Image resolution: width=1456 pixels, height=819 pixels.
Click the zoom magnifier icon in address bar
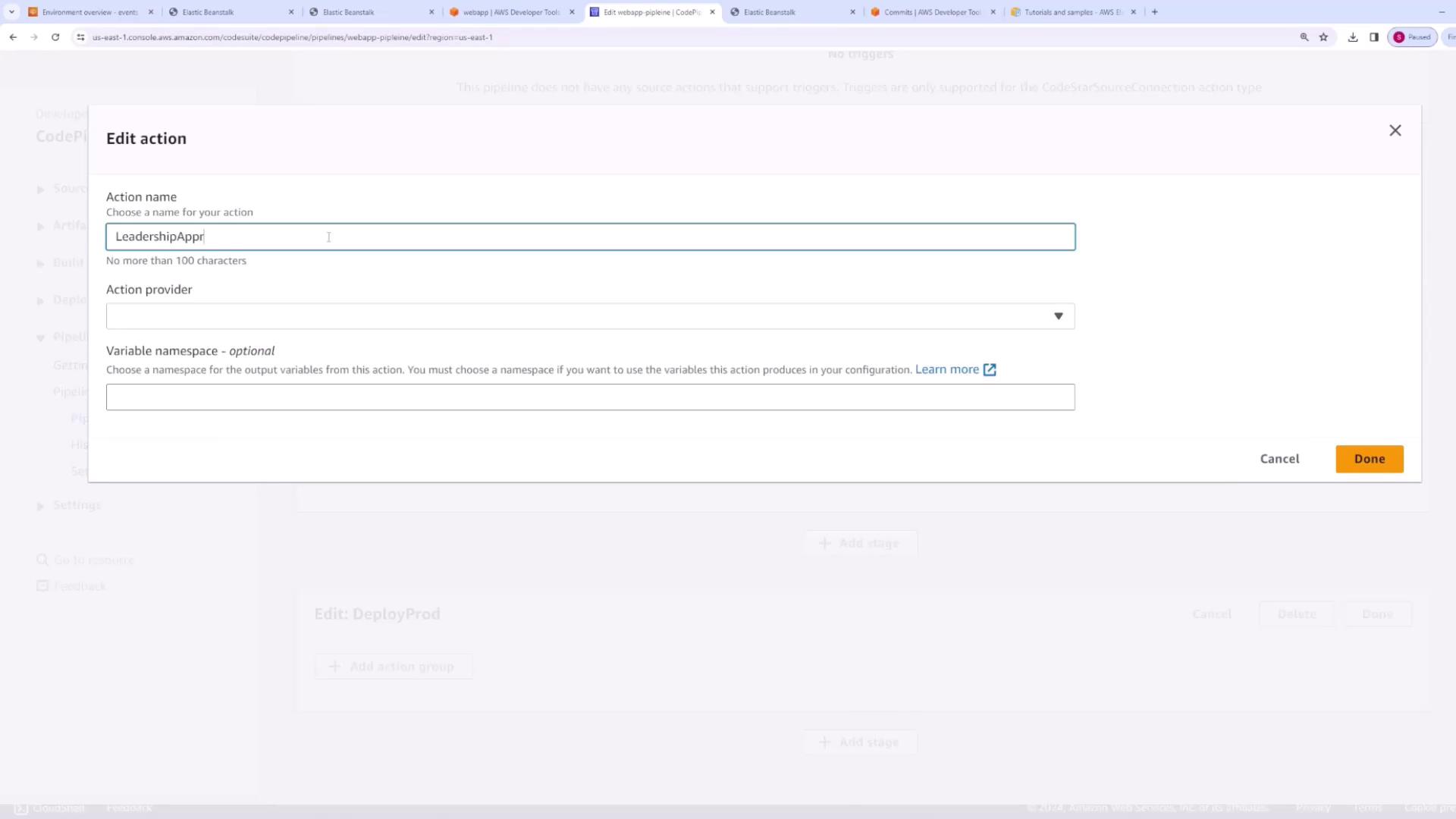coord(1304,36)
